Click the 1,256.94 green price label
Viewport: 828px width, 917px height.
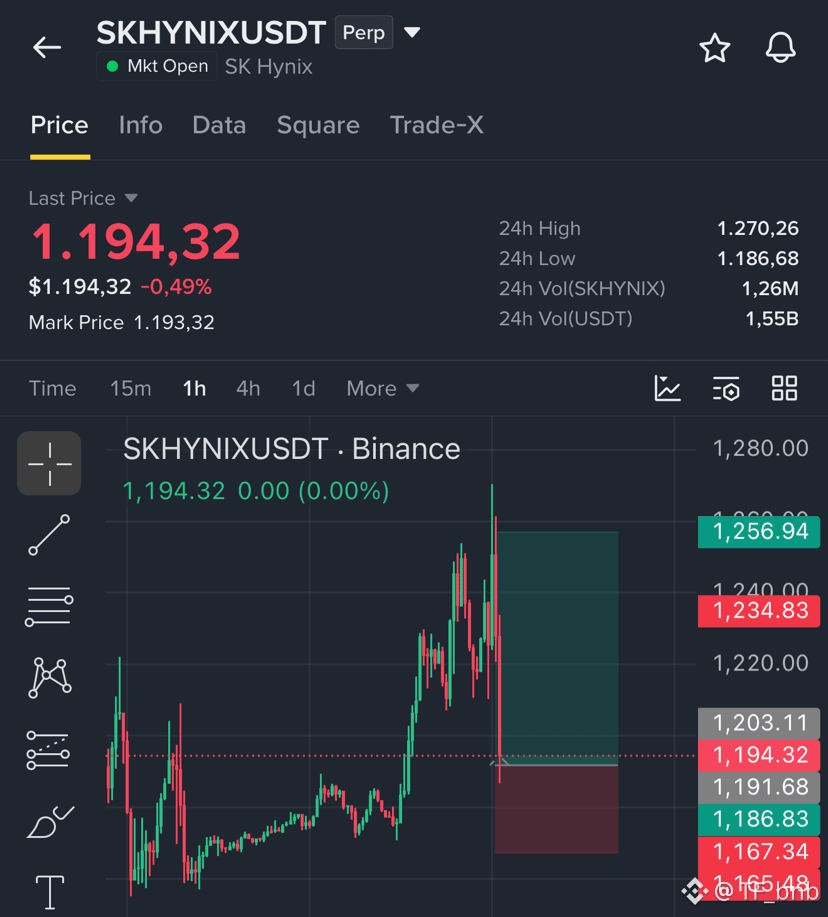[759, 532]
